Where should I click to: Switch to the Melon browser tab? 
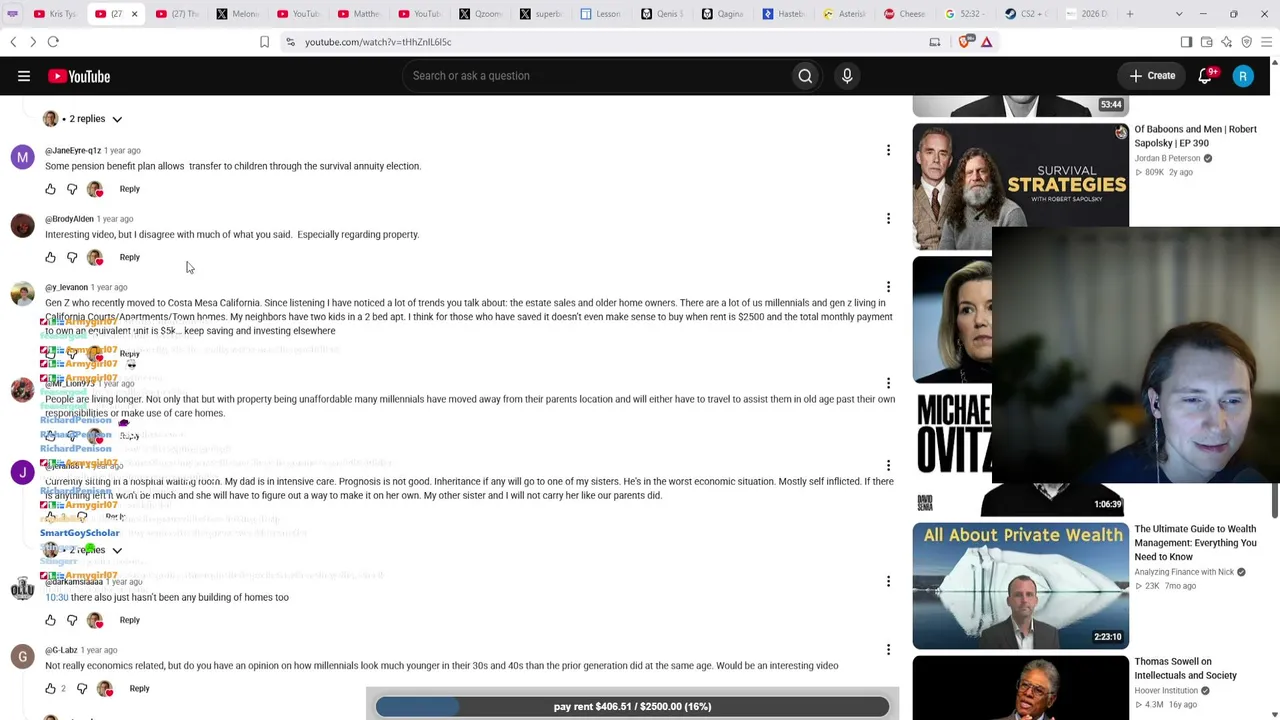tap(237, 14)
